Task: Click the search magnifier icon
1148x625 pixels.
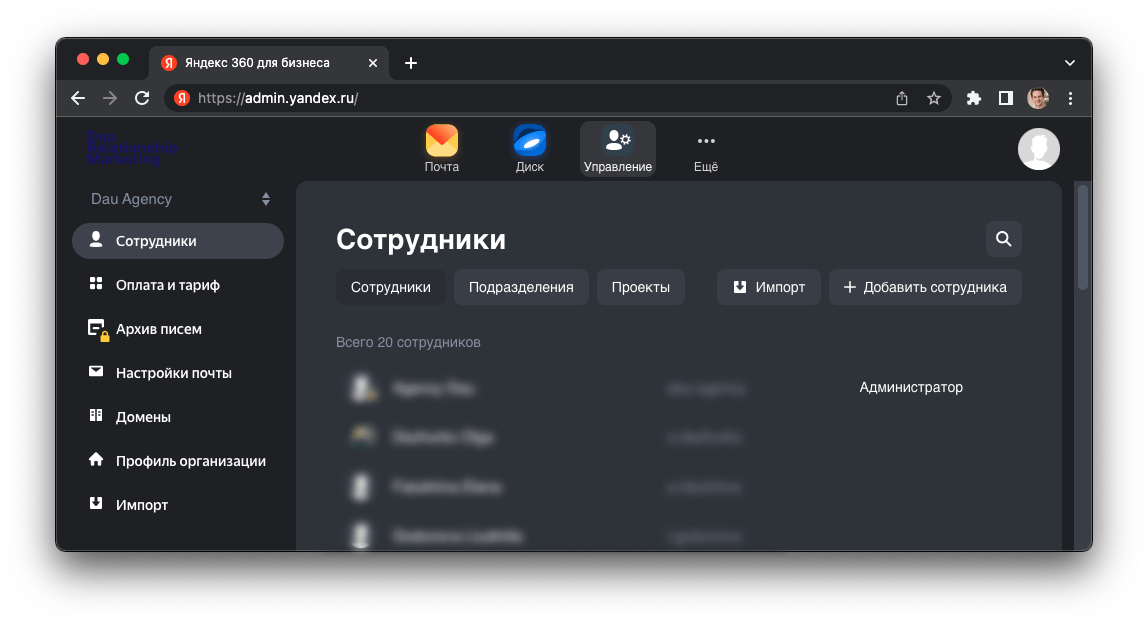Action: tap(1004, 239)
